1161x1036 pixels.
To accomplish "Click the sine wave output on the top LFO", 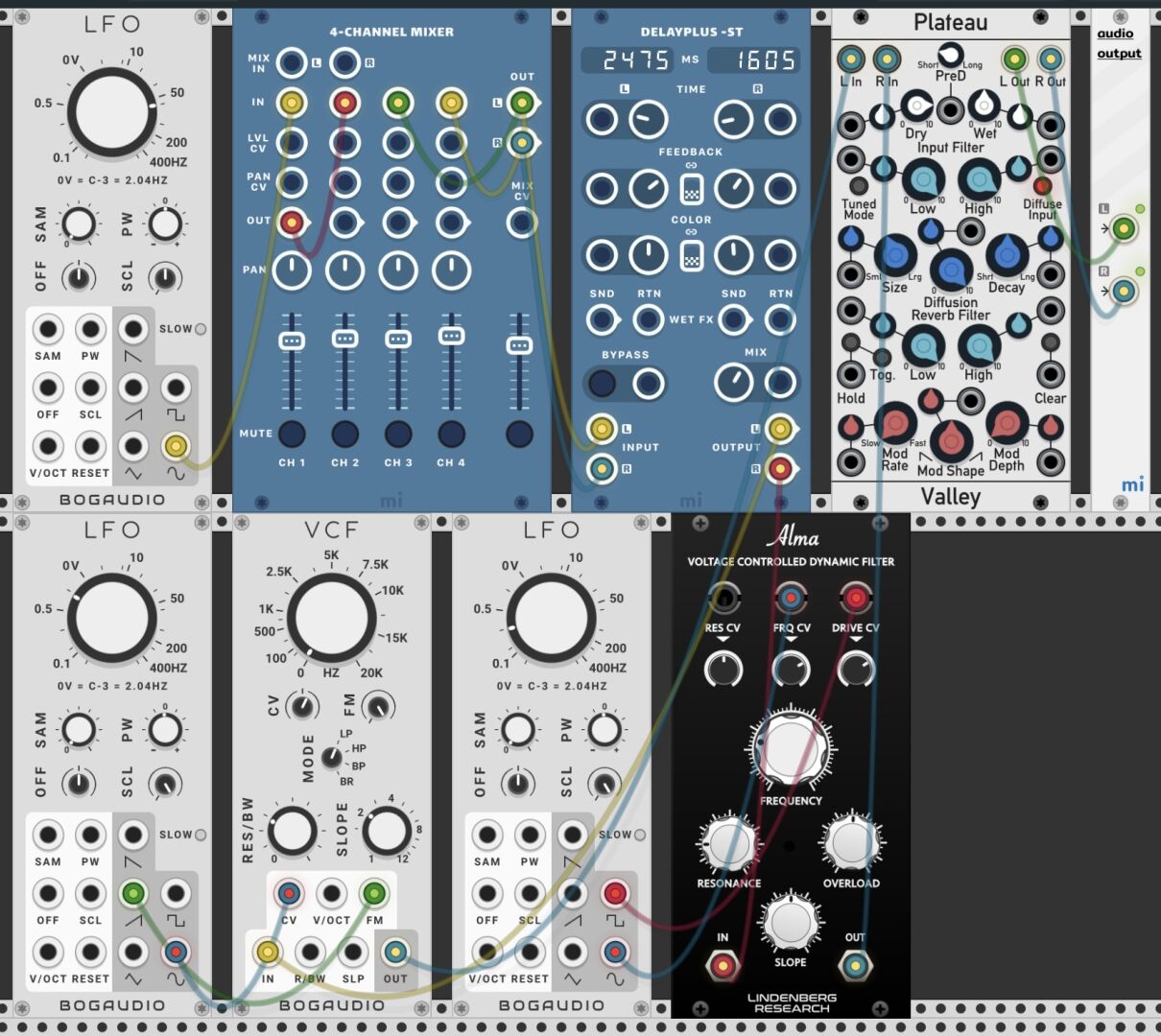I will [175, 446].
